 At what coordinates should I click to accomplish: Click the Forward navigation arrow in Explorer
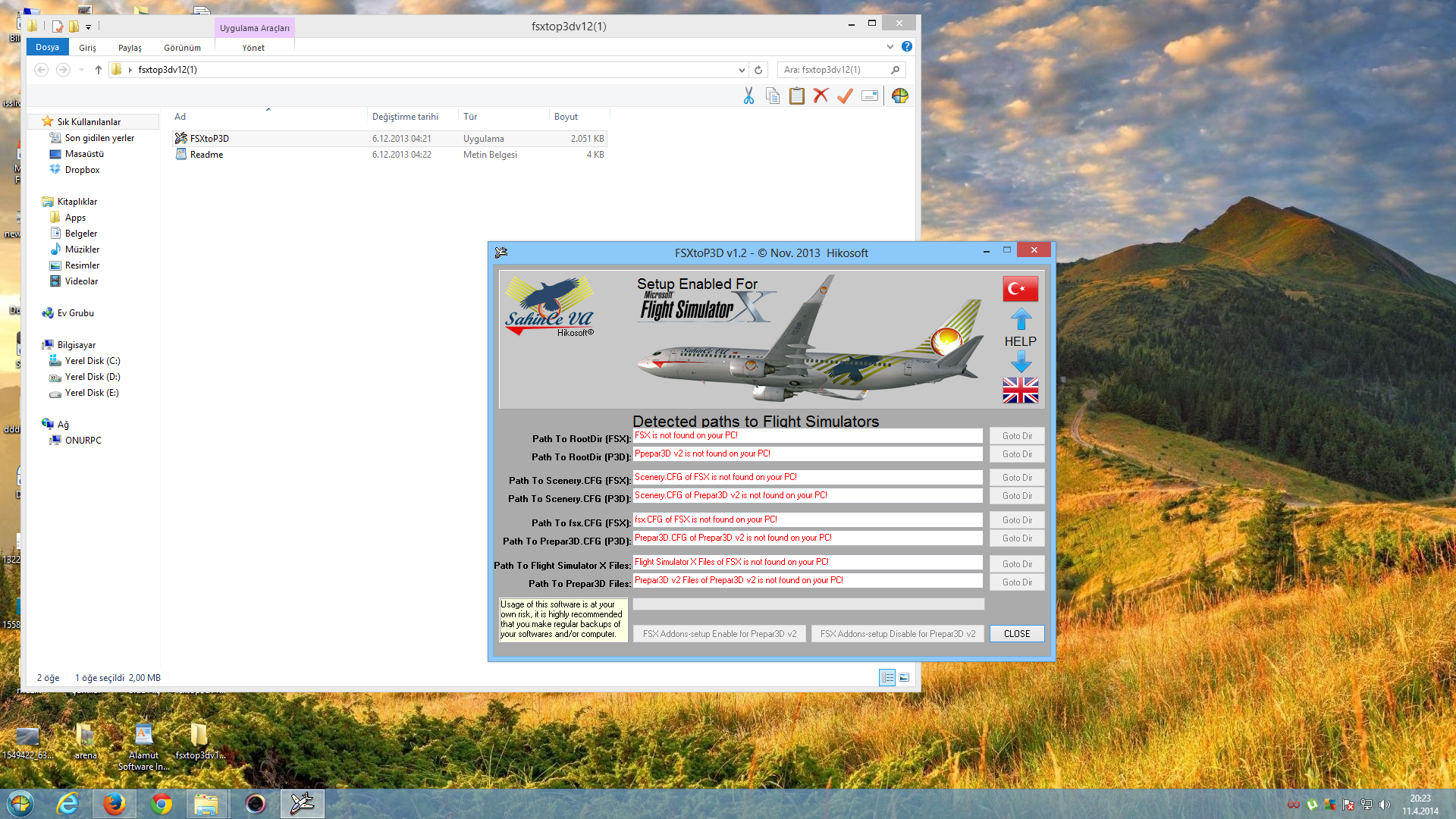[64, 70]
